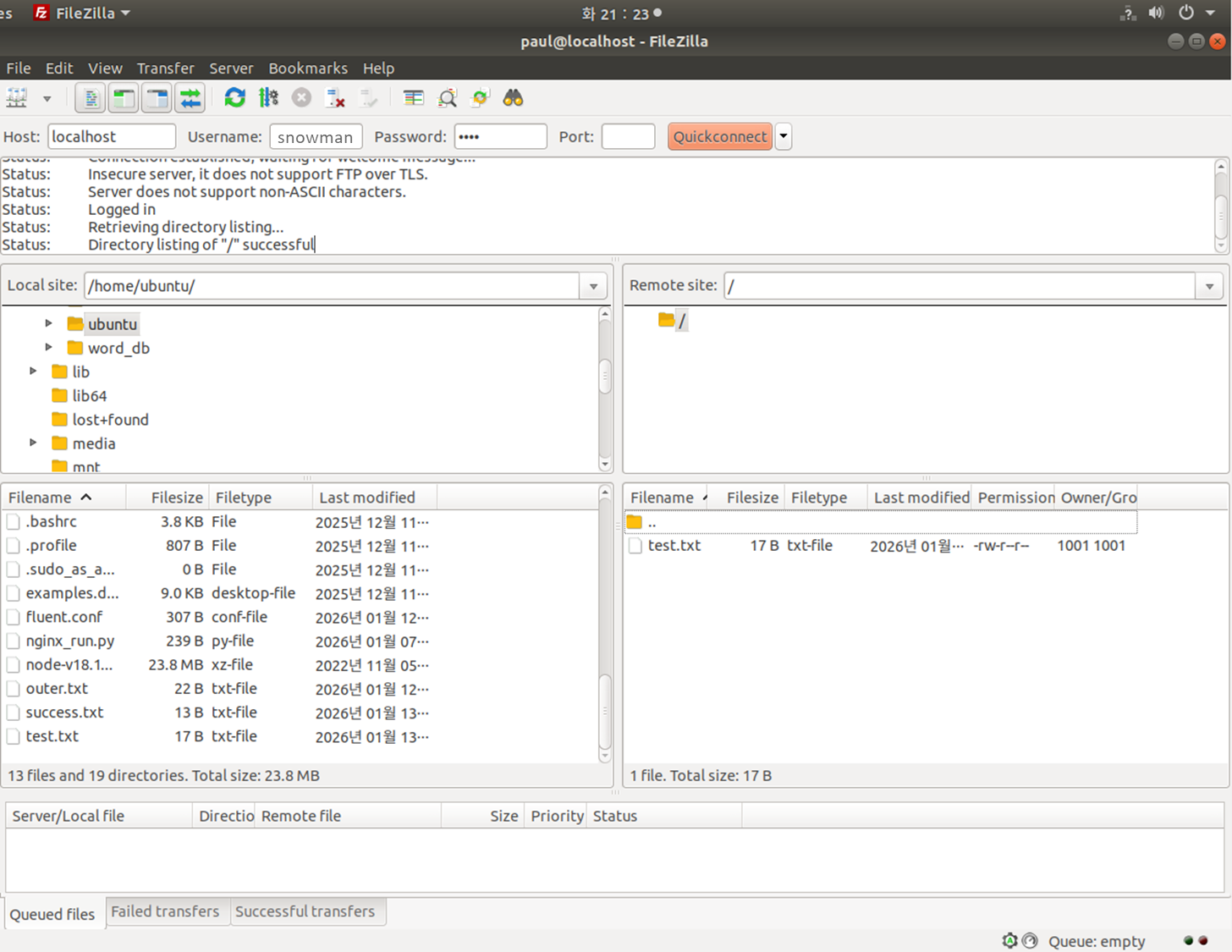
Task: Open the Site Manager
Action: click(17, 98)
